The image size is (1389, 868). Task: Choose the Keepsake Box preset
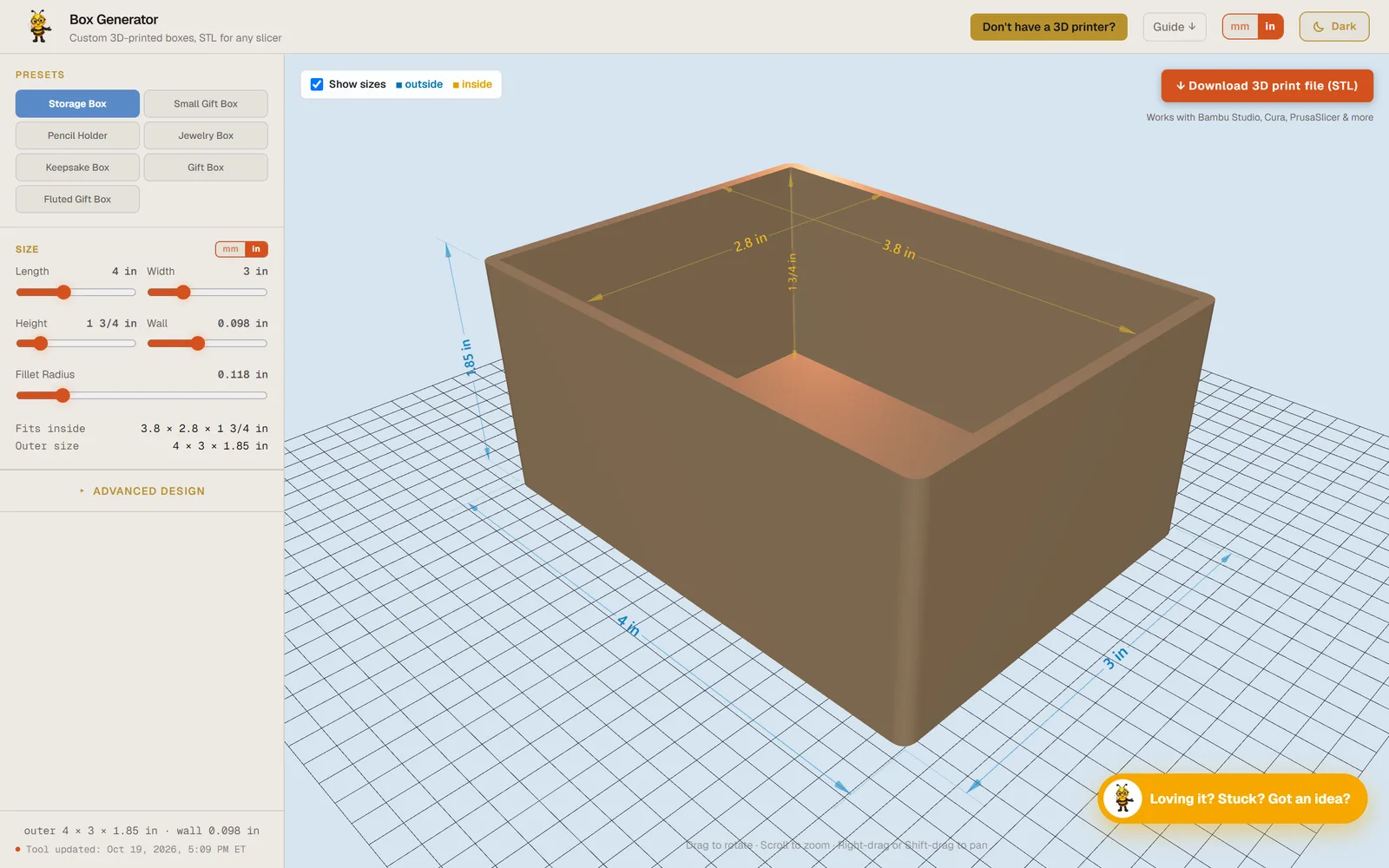pyautogui.click(x=77, y=168)
